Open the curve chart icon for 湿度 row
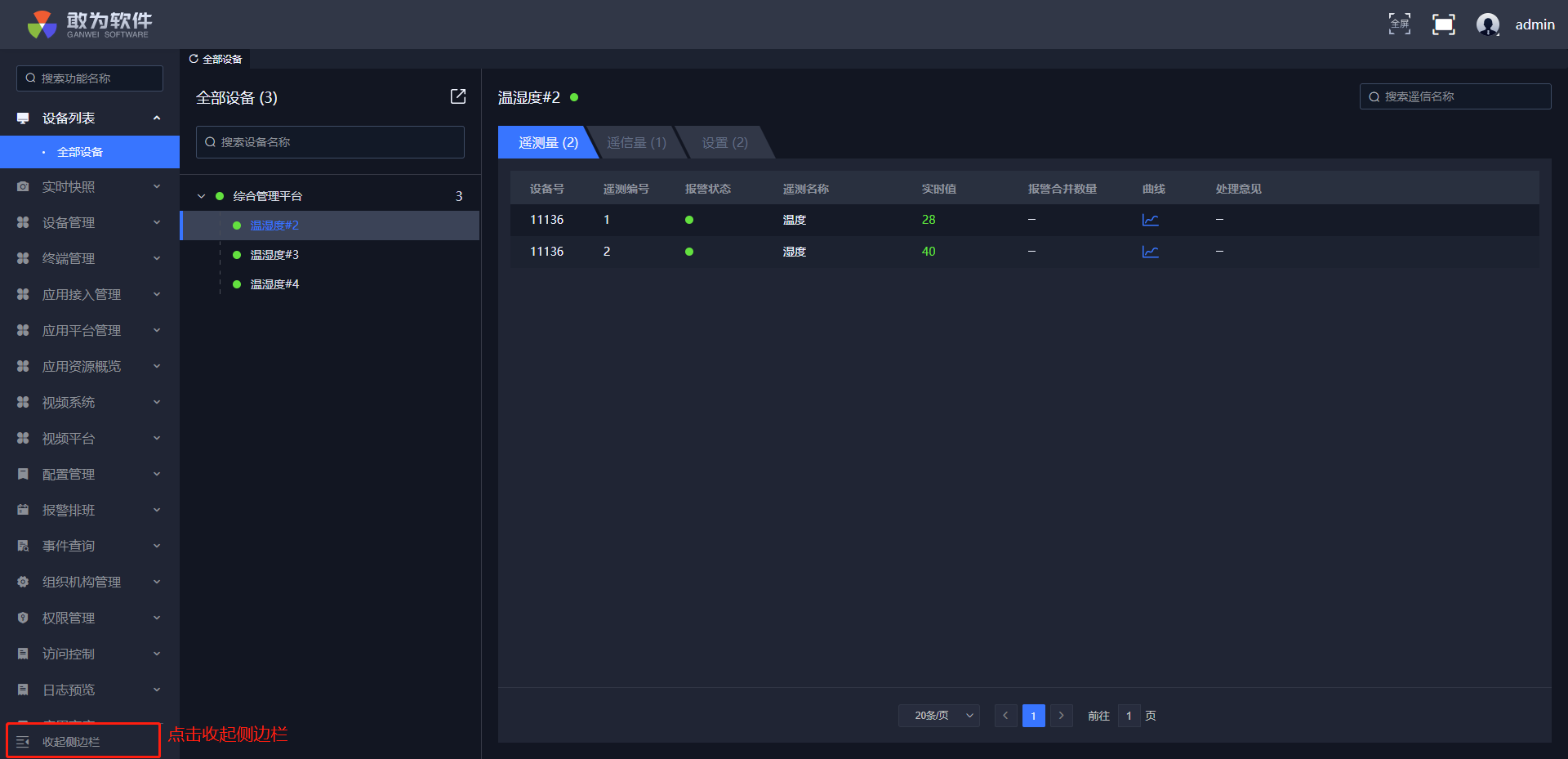This screenshot has width=1568, height=759. 1150,252
